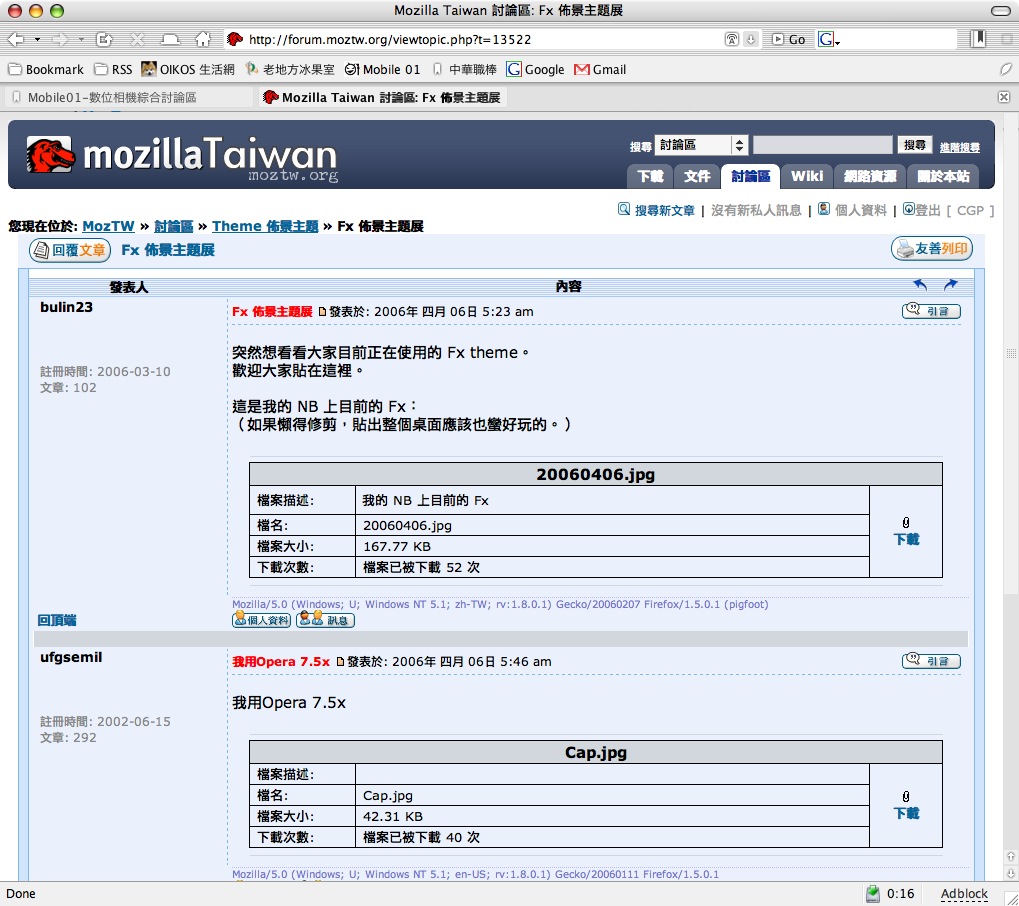Click the site search text field
The height and width of the screenshot is (906, 1019).
[x=821, y=146]
